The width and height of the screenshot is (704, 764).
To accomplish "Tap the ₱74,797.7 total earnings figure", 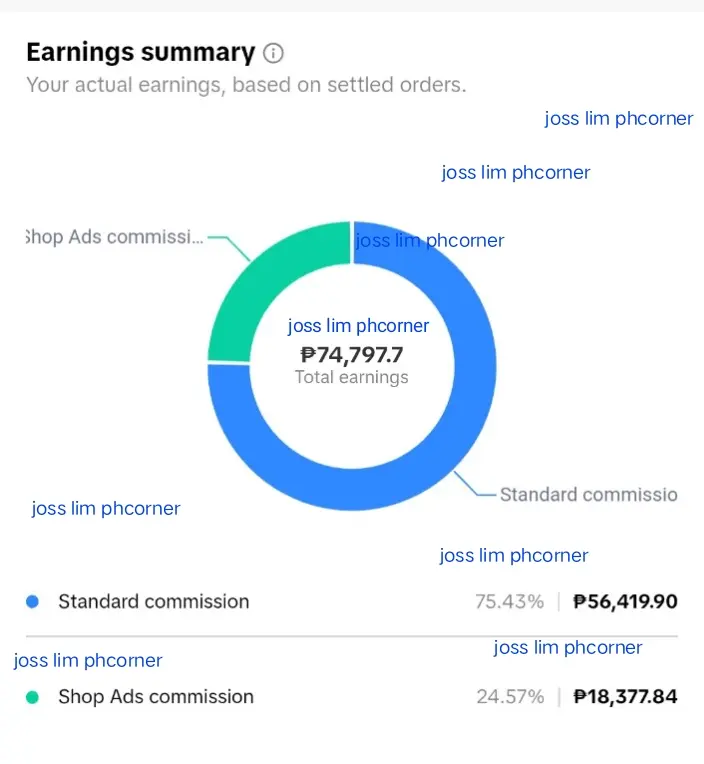I will [352, 355].
